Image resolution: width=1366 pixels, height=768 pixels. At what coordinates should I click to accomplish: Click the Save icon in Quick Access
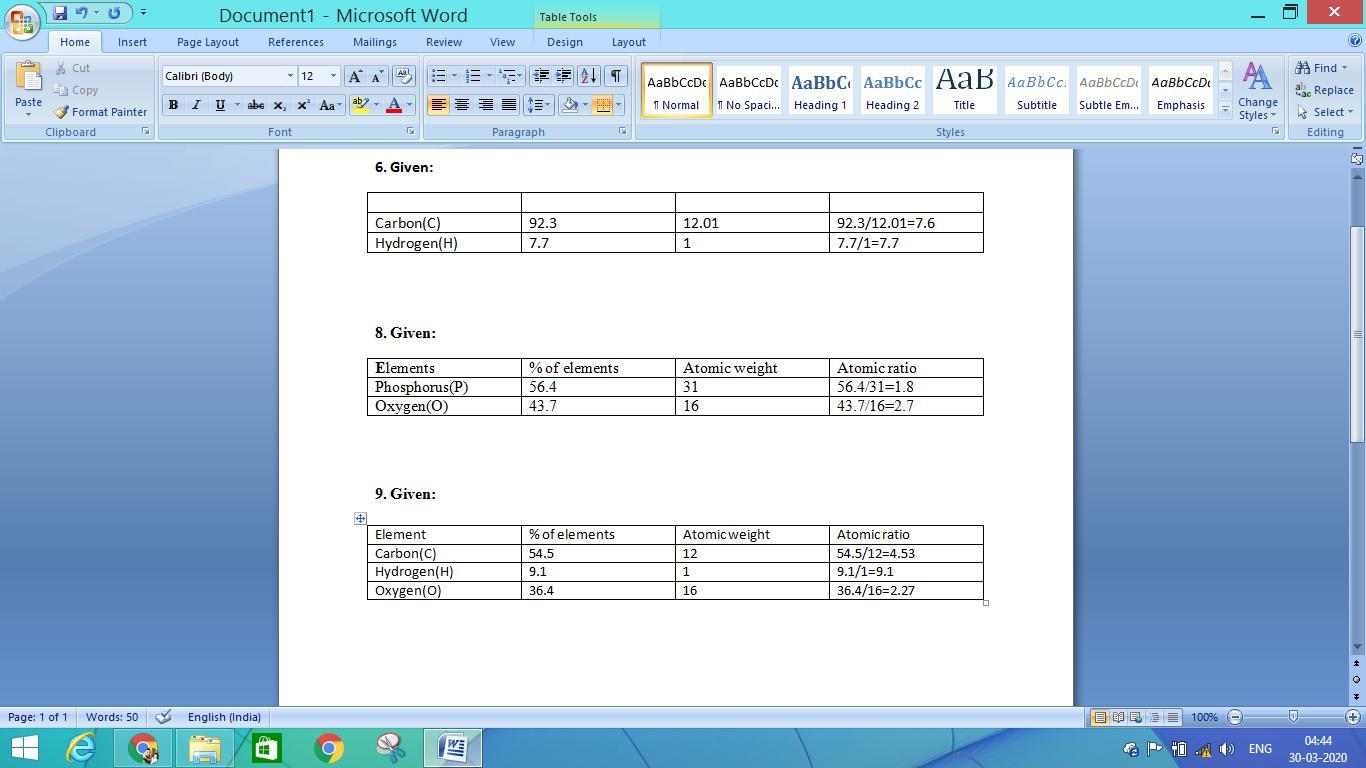click(x=60, y=13)
